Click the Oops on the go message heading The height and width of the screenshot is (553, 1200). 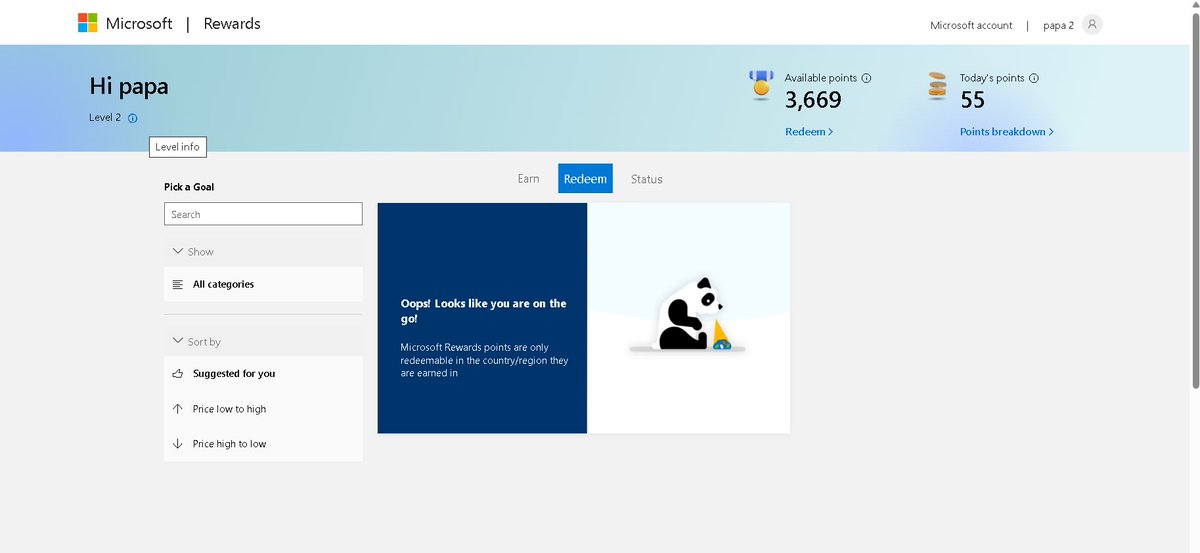point(483,311)
